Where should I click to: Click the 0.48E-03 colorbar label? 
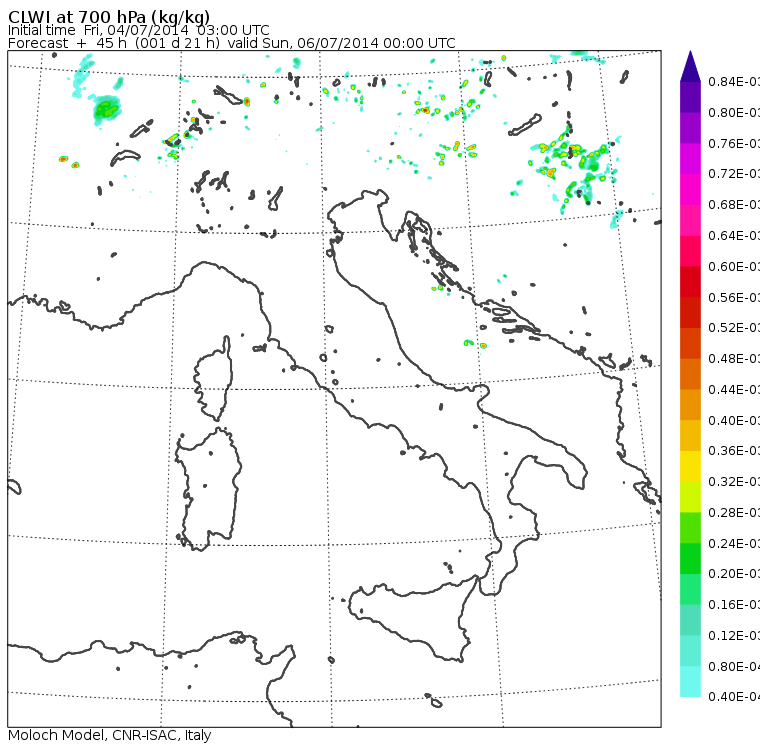(x=734, y=359)
